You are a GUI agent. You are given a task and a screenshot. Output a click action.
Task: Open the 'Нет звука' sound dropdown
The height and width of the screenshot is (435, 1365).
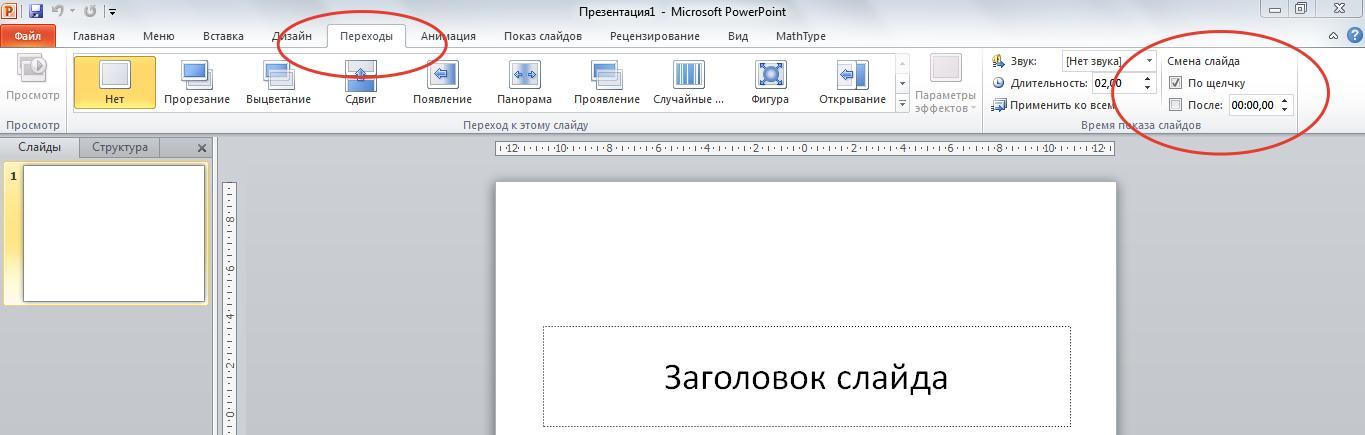coord(1149,61)
